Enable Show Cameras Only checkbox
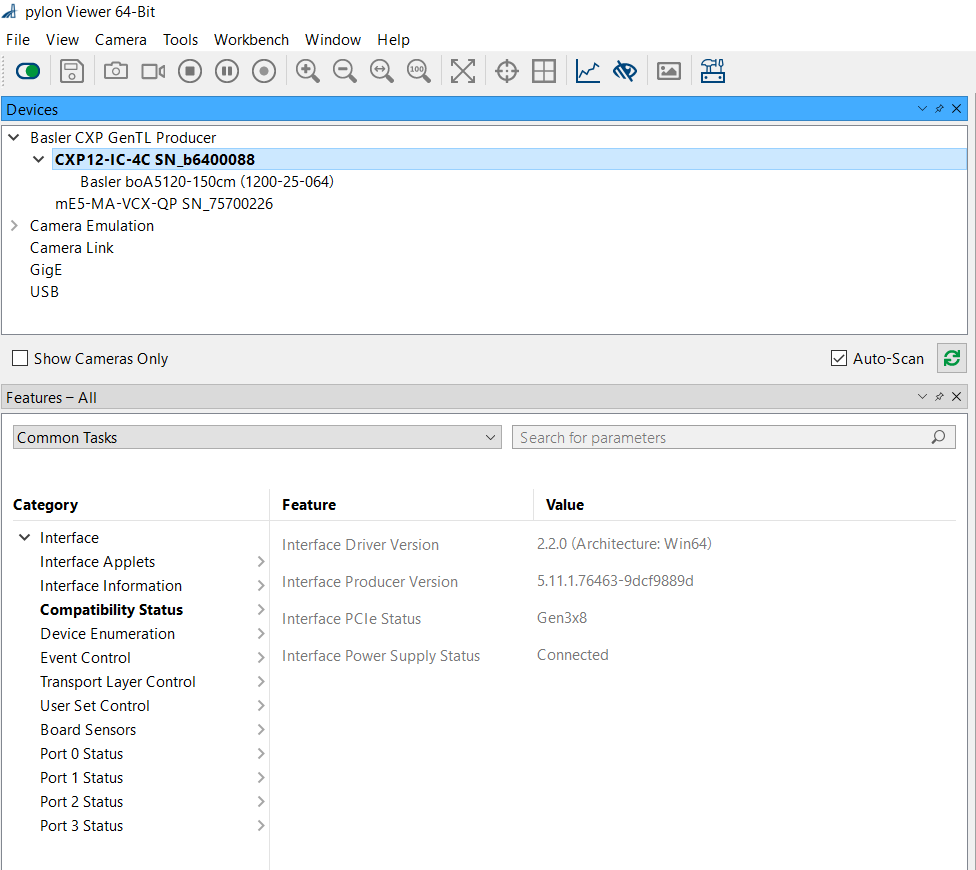 point(20,358)
